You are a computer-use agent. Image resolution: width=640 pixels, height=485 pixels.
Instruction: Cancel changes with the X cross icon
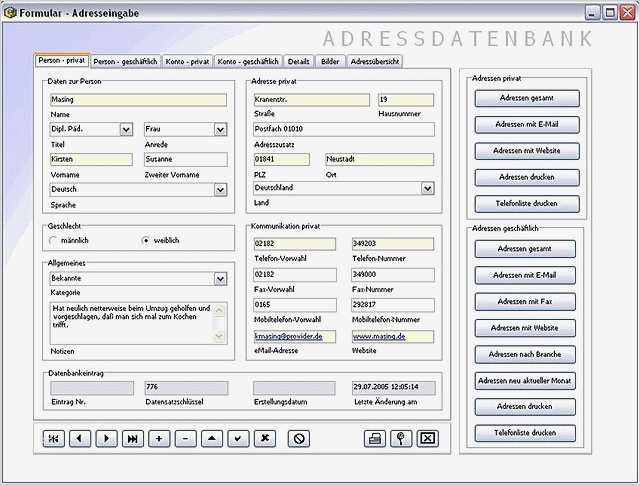[265, 439]
